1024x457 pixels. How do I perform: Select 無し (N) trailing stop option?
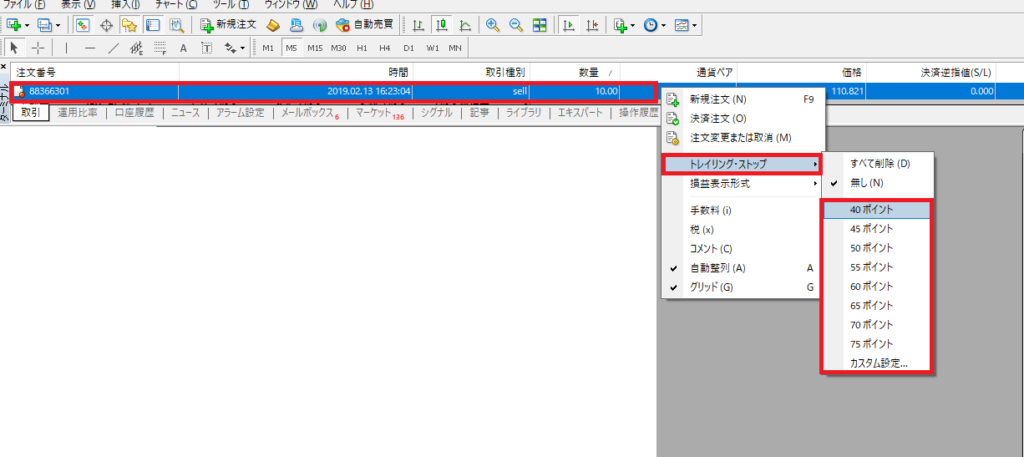[866, 183]
